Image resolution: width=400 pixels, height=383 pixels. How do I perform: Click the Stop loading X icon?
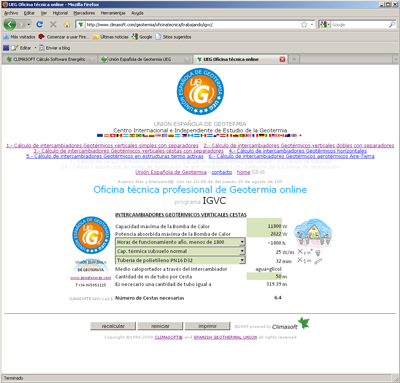53,24
